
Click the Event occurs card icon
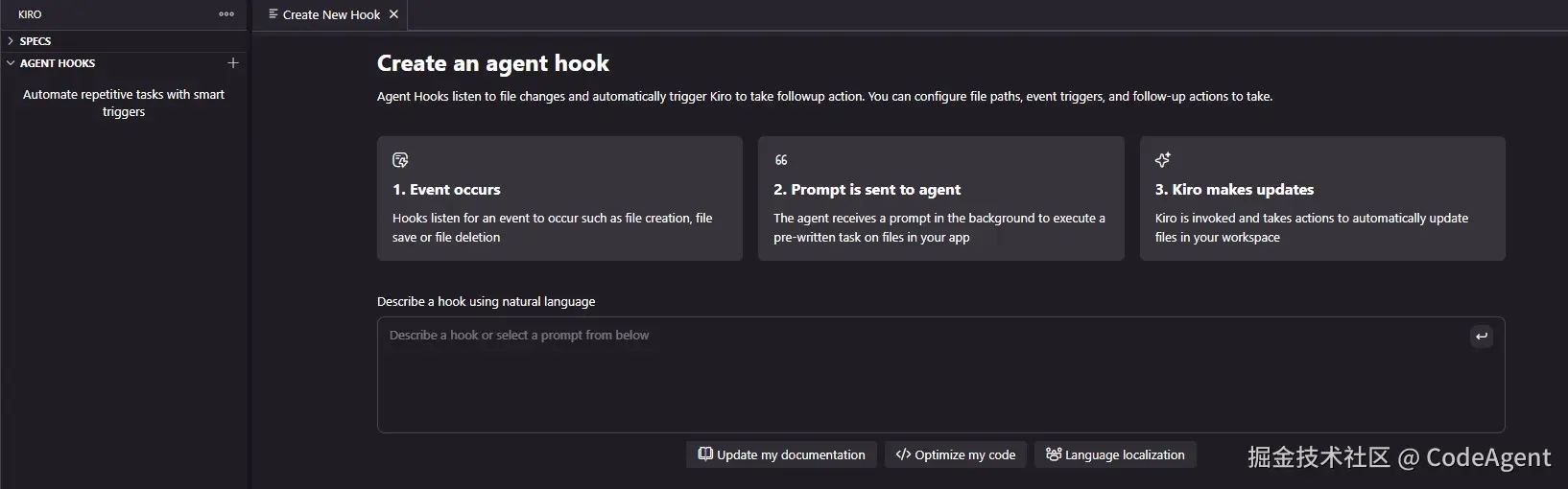400,160
